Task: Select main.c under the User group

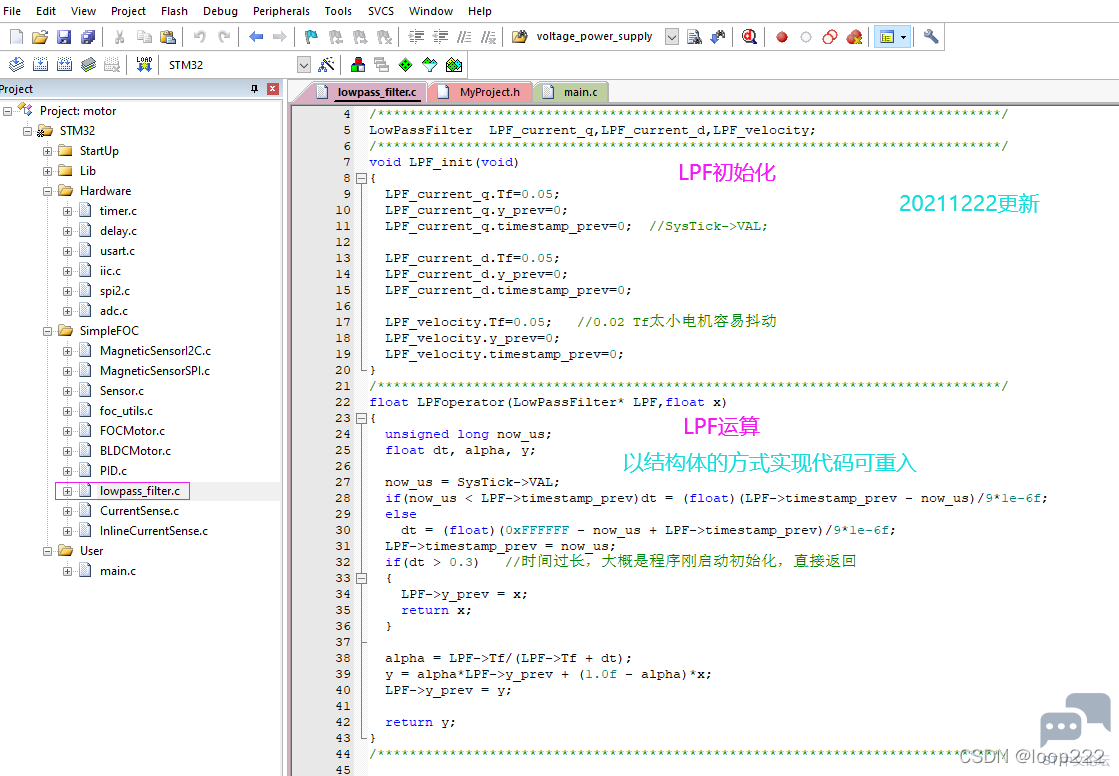Action: (x=118, y=571)
